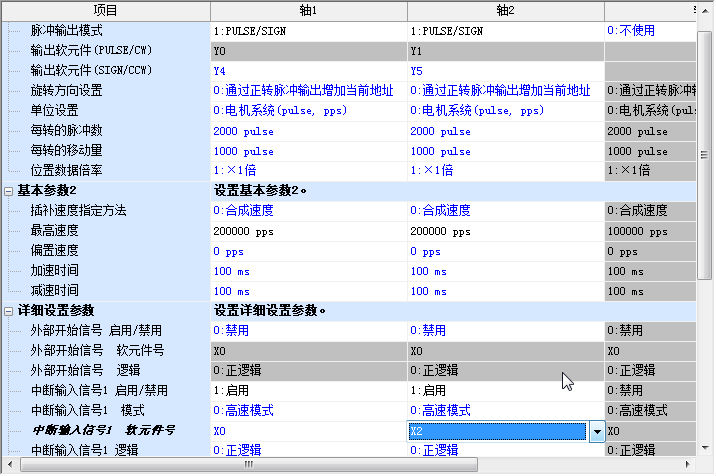Select 轴1 中断输入信号1 启用/禁用 value
Screen dimensions: 716x476
pyautogui.click(x=308, y=391)
